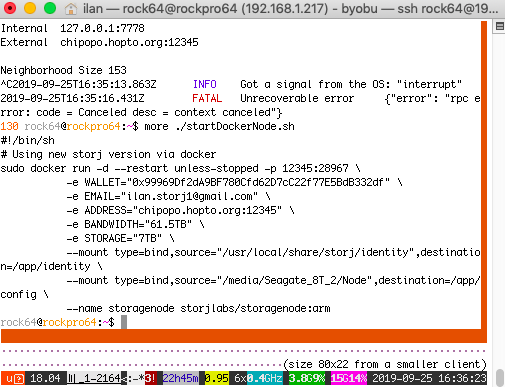
Task: Click the 'more ./startDockerNode.sh' command
Action: [x=219, y=126]
